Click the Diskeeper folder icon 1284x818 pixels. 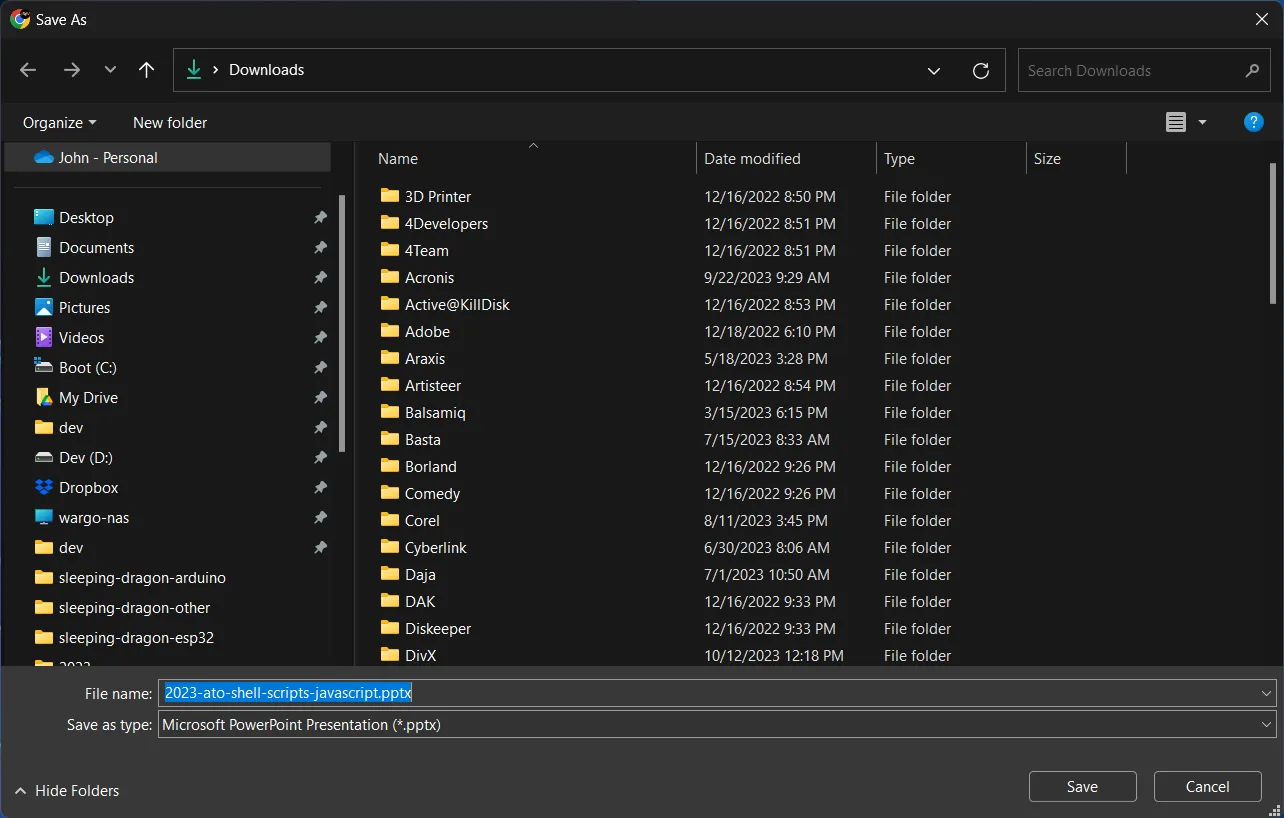[x=390, y=628]
